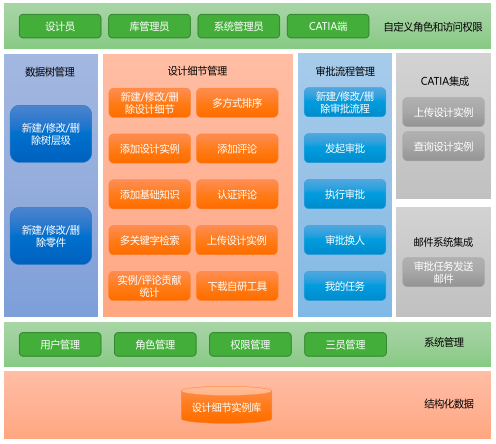Select the 新建/修改/删除零件 blue block
The height and width of the screenshot is (444, 496).
click(51, 236)
